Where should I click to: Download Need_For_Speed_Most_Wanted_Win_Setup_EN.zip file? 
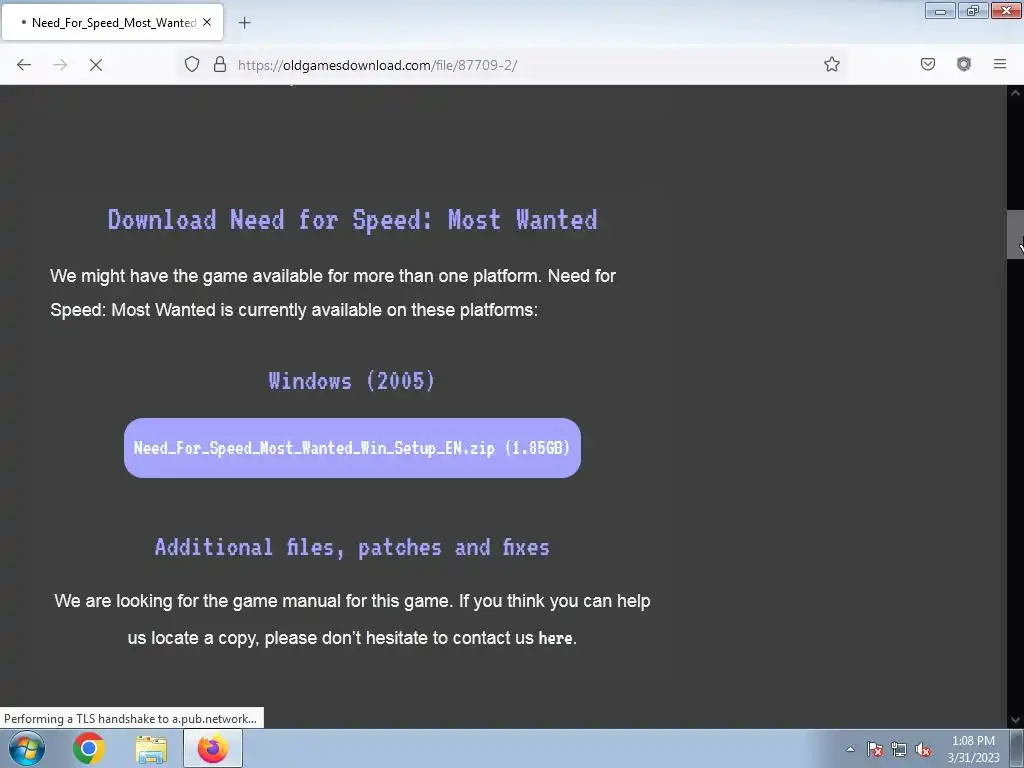click(x=352, y=448)
